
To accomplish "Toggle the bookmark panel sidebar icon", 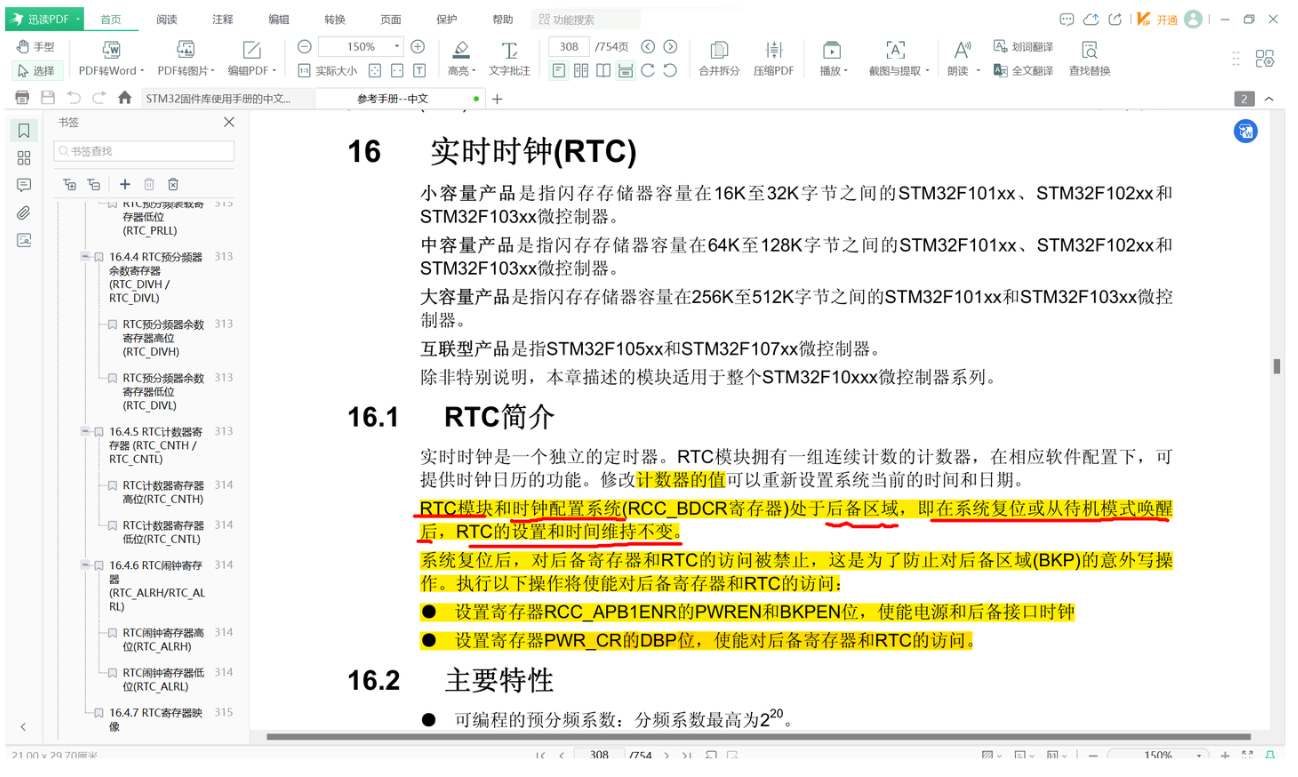I will pyautogui.click(x=24, y=131).
